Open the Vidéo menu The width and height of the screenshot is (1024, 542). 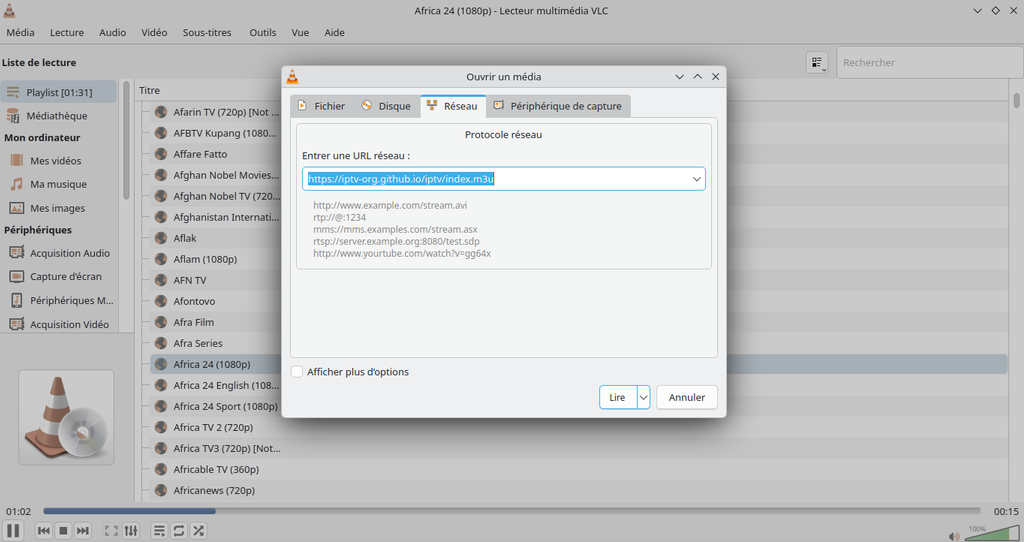[154, 32]
